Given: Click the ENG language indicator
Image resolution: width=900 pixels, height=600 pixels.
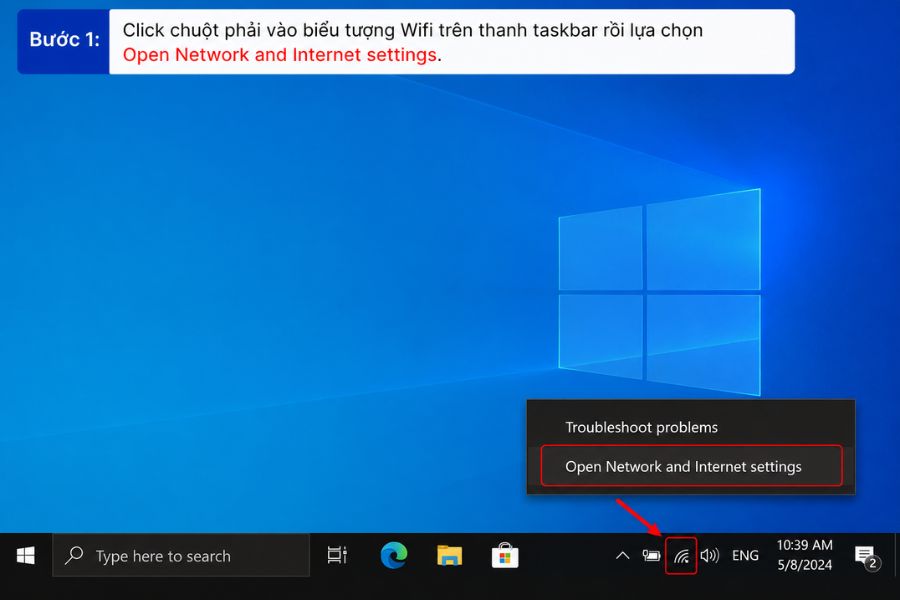Looking at the screenshot, I should click(x=745, y=556).
